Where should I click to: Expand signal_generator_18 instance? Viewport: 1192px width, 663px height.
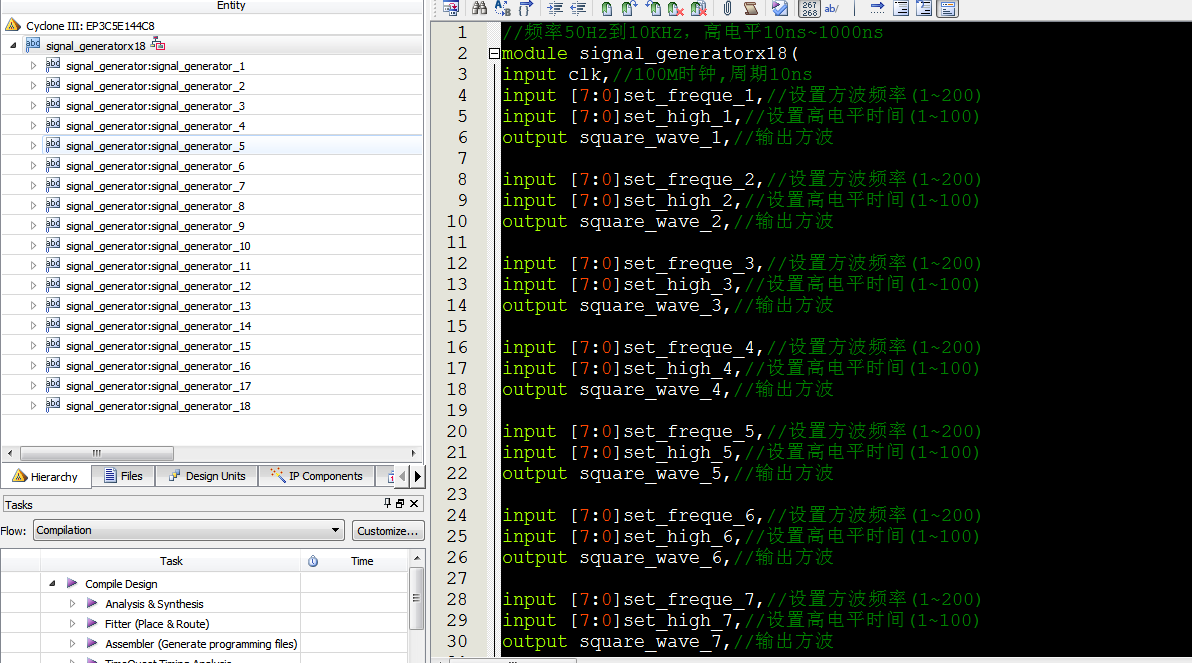pos(33,405)
